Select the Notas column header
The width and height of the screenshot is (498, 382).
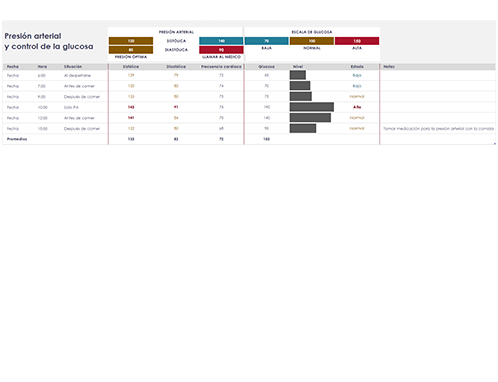pyautogui.click(x=389, y=67)
